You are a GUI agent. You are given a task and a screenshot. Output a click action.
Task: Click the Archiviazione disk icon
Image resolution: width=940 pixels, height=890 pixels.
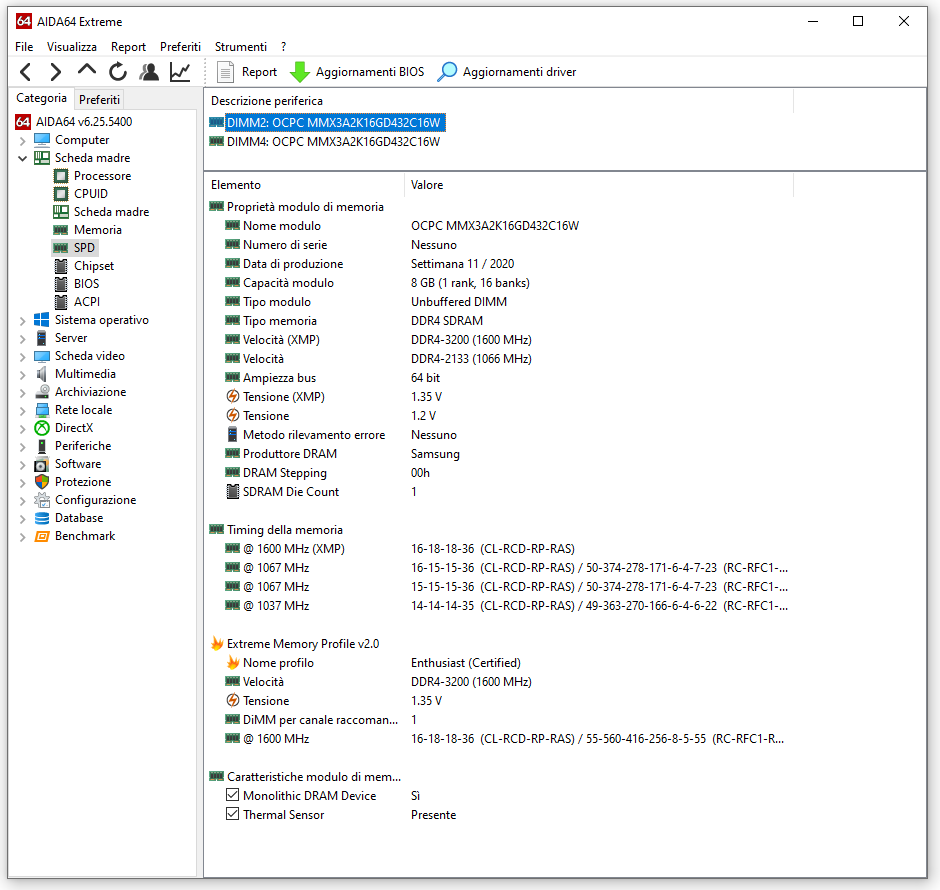point(42,391)
